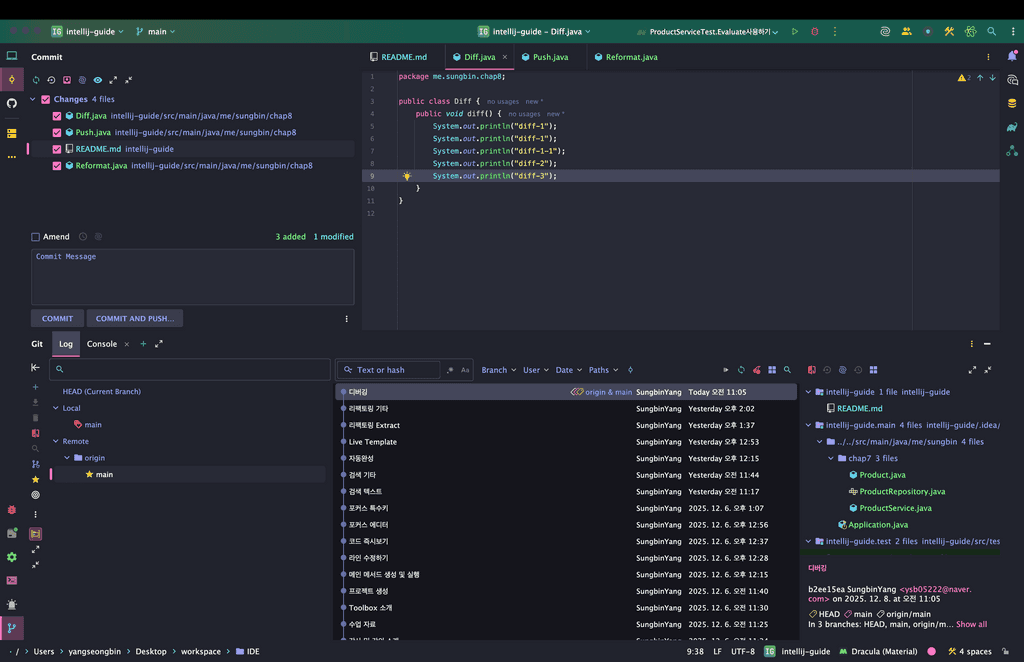The height and width of the screenshot is (662, 1024).
Task: Click the COMMIT AND PUSH button
Action: 134,319
